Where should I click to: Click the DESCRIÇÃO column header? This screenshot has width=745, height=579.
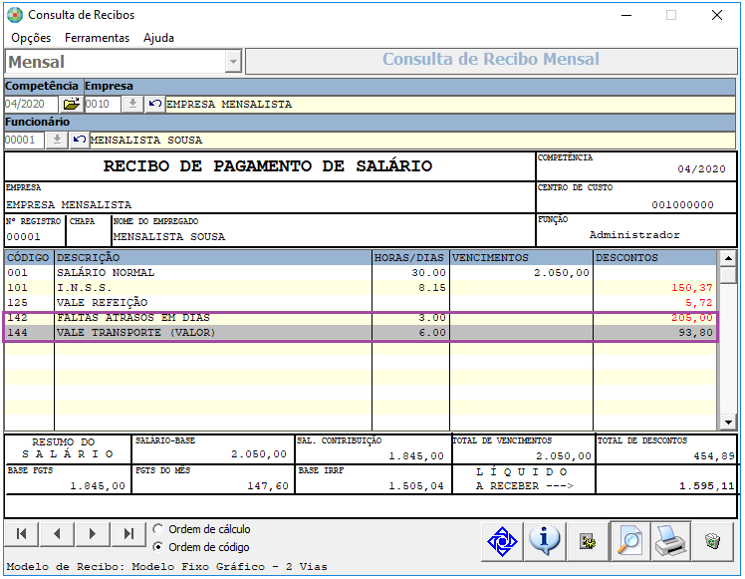point(213,257)
